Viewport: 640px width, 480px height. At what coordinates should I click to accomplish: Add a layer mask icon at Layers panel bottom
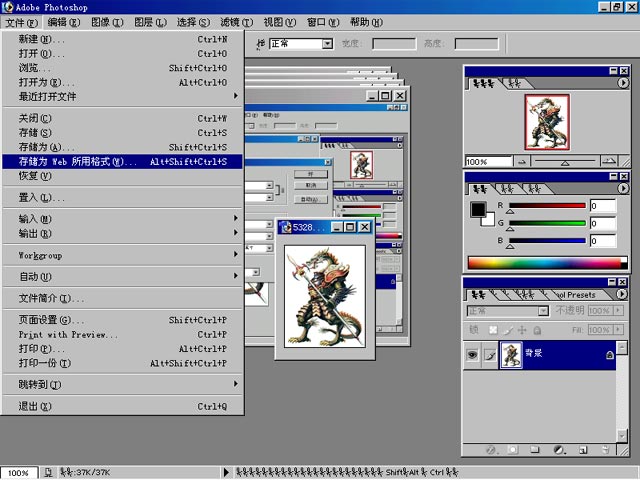tap(513, 450)
